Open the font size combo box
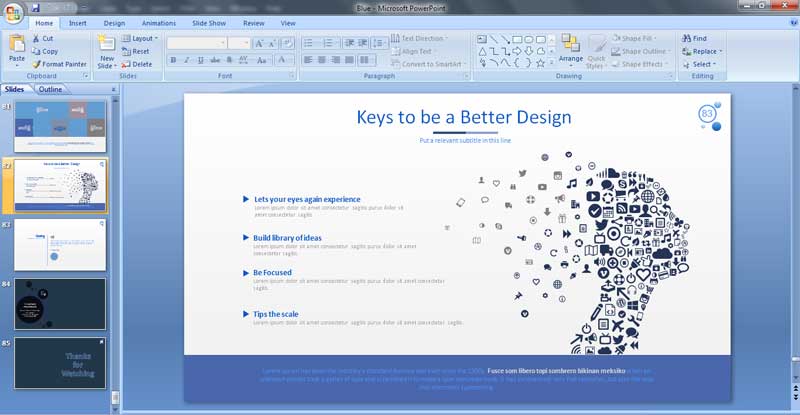800x415 pixels. pyautogui.click(x=239, y=43)
